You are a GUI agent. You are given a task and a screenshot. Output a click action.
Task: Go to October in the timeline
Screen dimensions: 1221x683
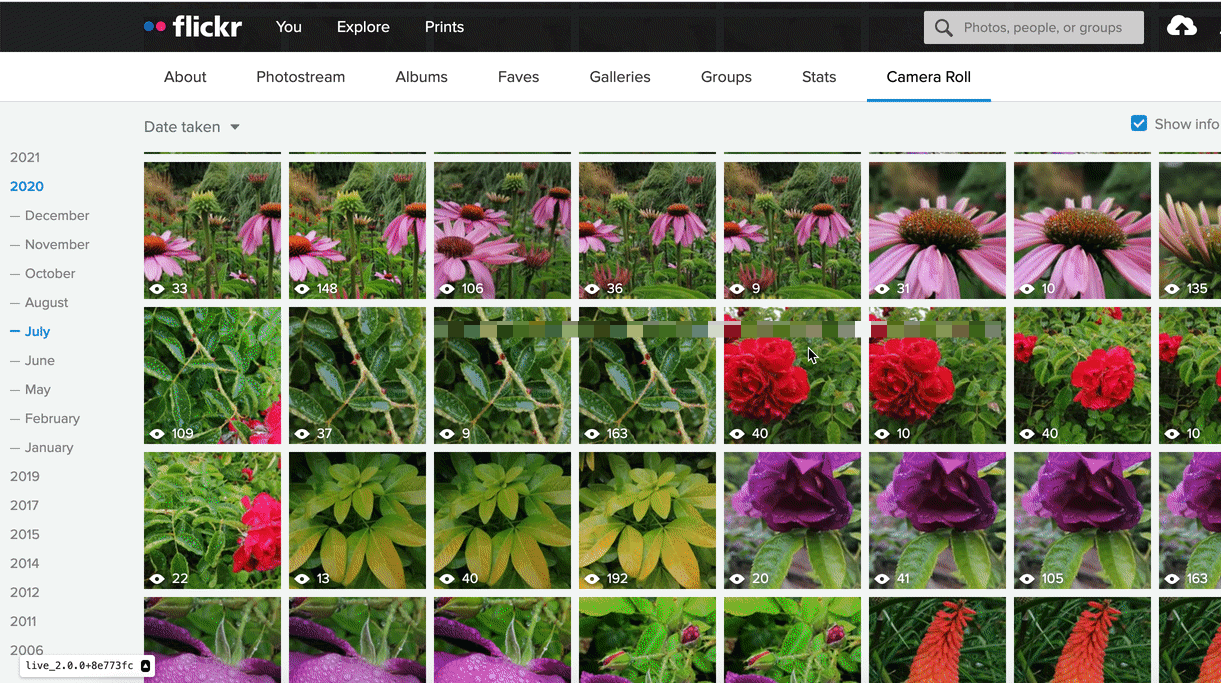[x=50, y=273]
